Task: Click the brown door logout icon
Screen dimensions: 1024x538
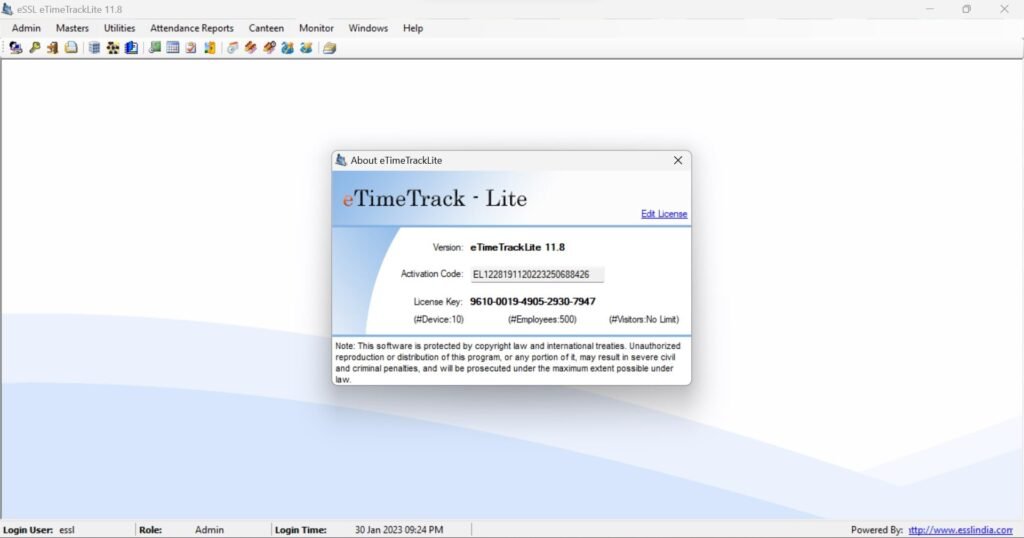Action: pos(53,48)
